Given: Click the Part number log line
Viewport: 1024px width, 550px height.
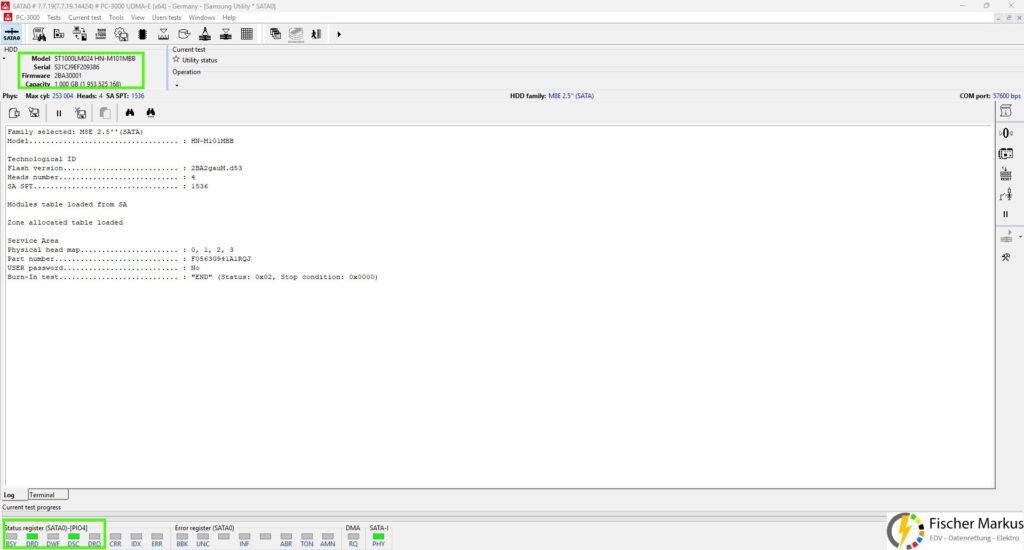Looking at the screenshot, I should (129, 259).
